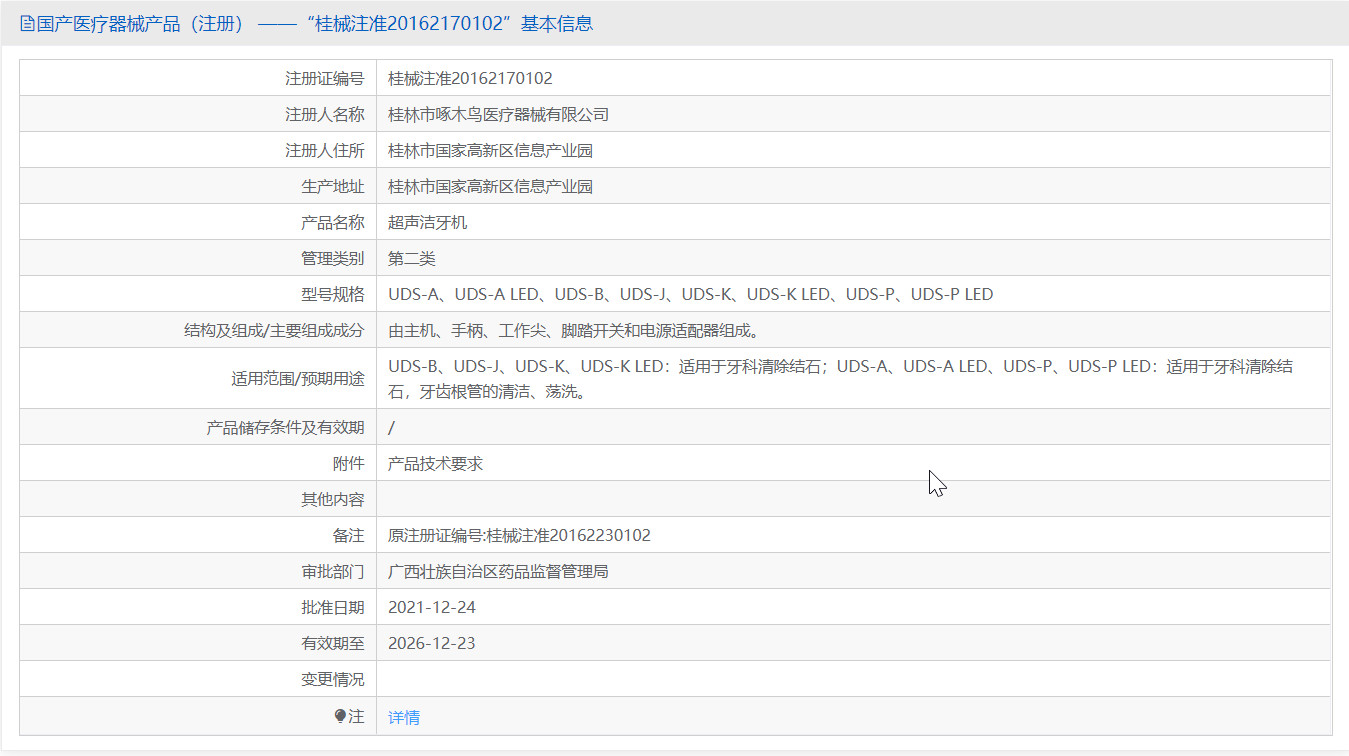Click the 产品名称 label
The height and width of the screenshot is (756, 1349).
(332, 222)
